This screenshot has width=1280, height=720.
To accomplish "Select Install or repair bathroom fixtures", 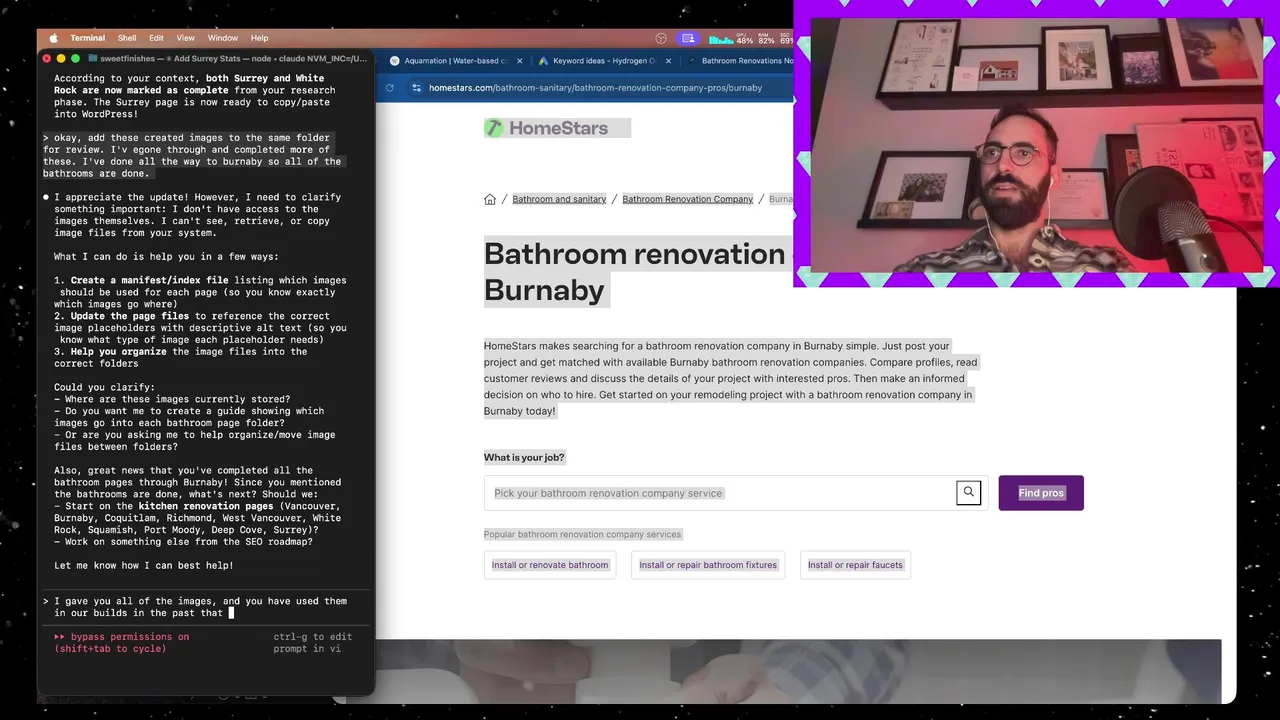I will 708,565.
